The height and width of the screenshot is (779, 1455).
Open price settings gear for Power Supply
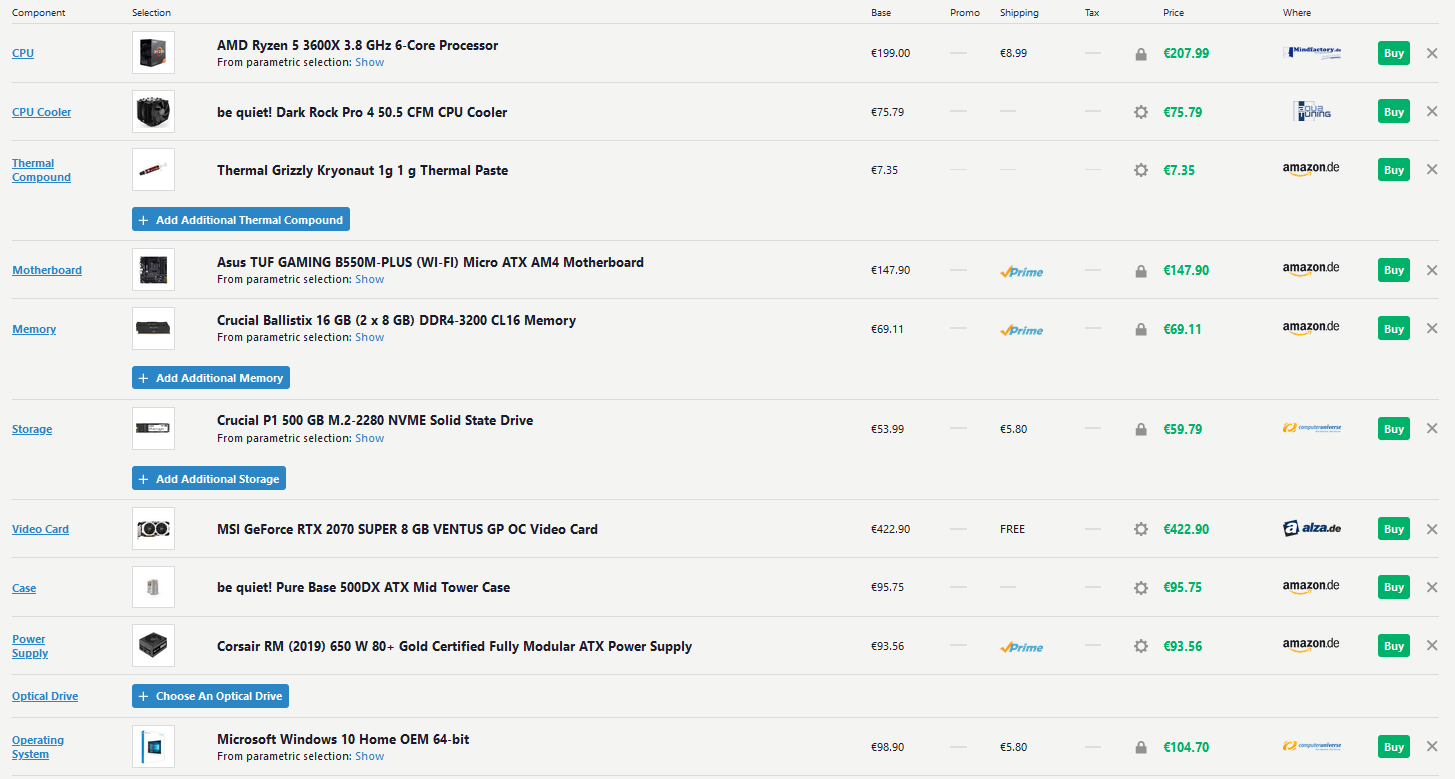pyautogui.click(x=1141, y=646)
